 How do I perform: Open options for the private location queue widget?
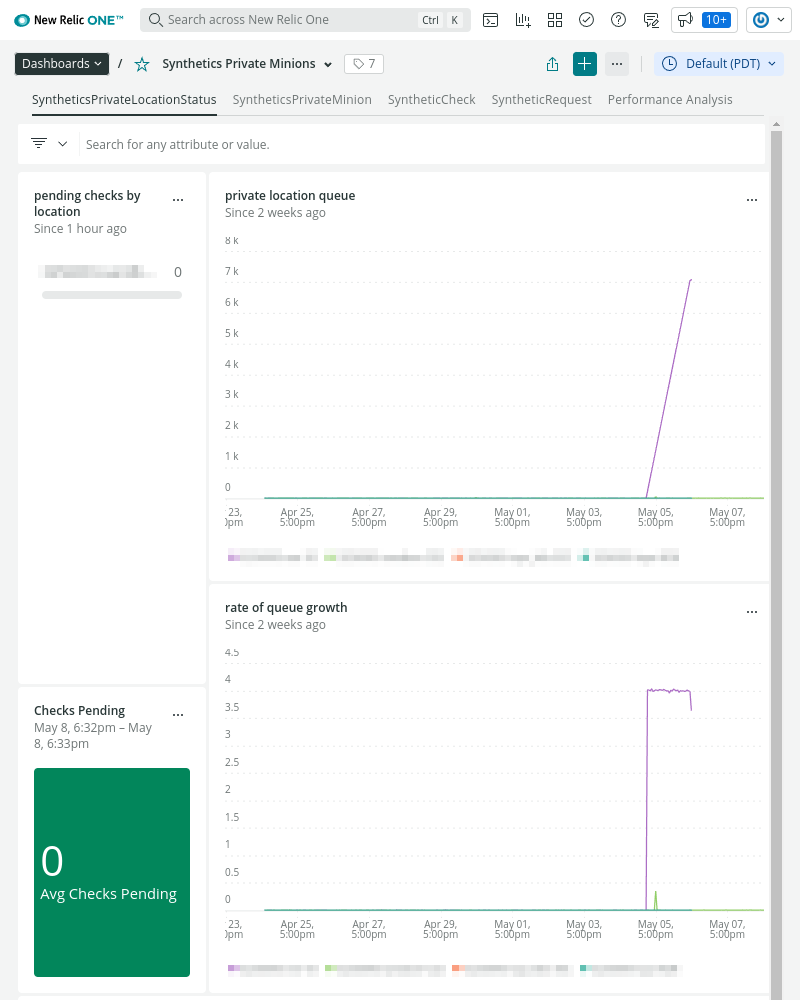click(752, 199)
